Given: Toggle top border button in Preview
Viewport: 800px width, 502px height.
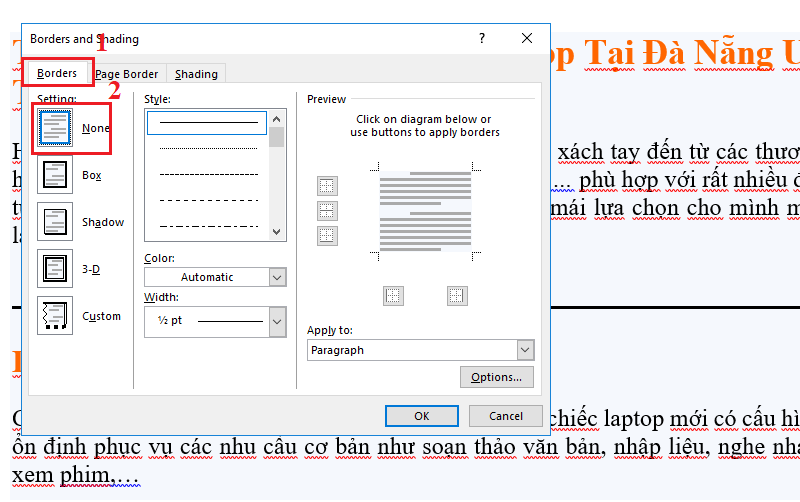Looking at the screenshot, I should 327,186.
